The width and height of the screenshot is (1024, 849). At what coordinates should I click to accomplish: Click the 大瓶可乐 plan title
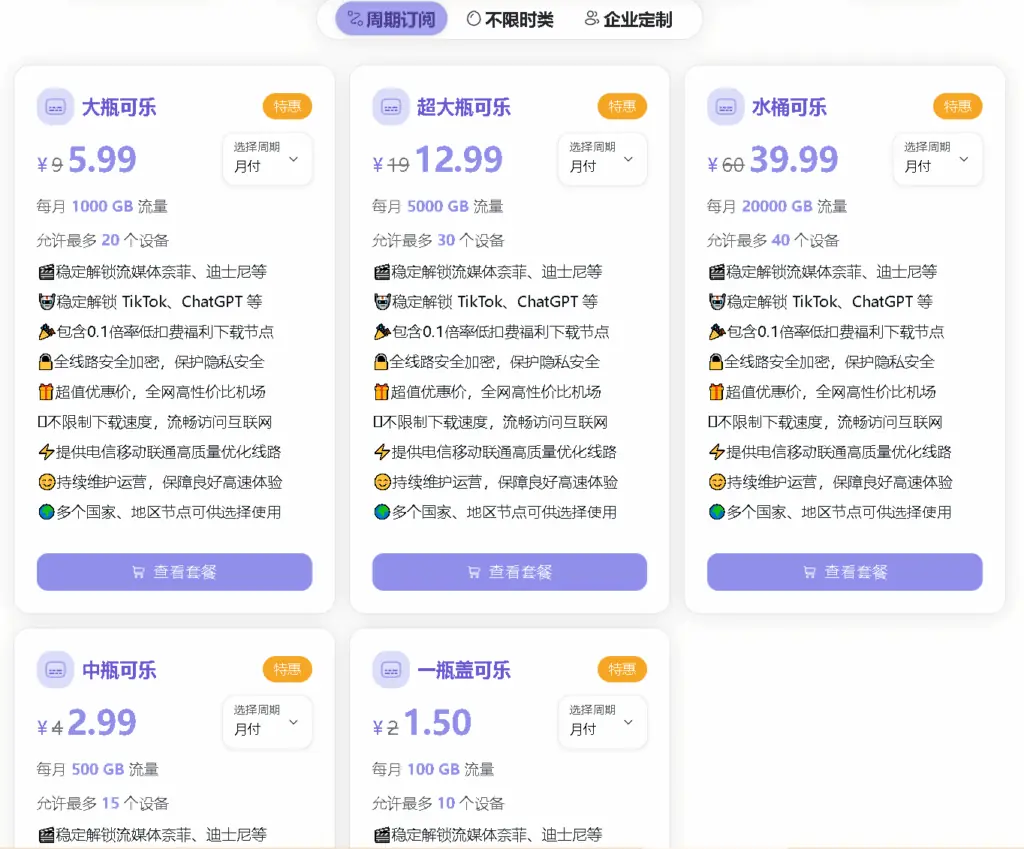point(119,107)
